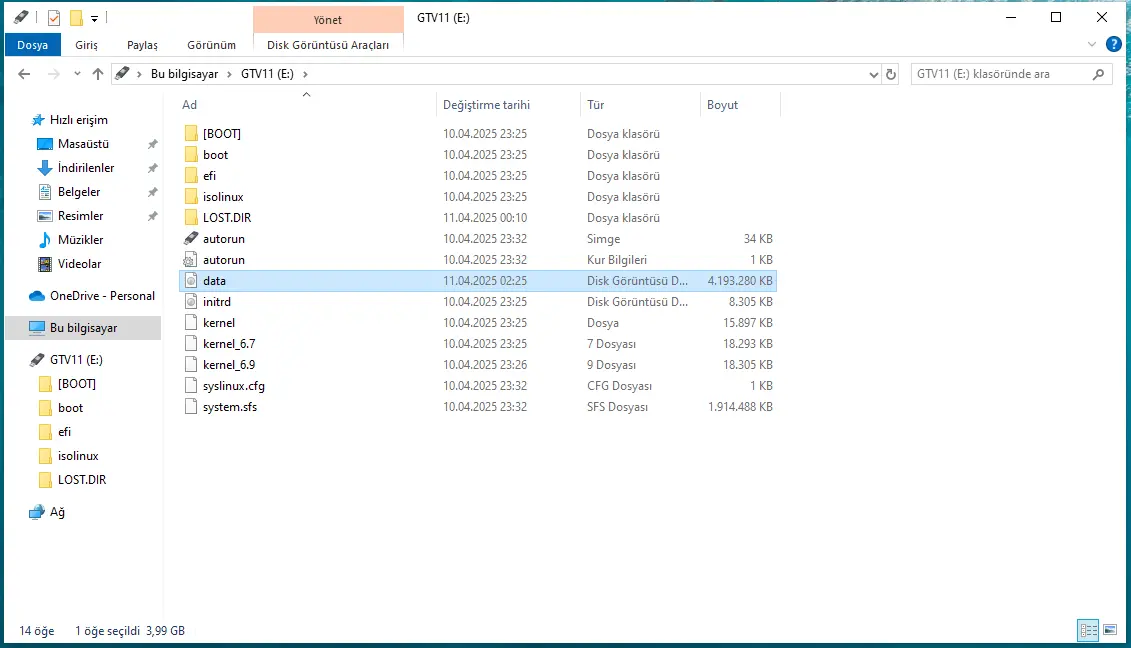
Task: Open the recent locations dropdown
Action: point(77,74)
